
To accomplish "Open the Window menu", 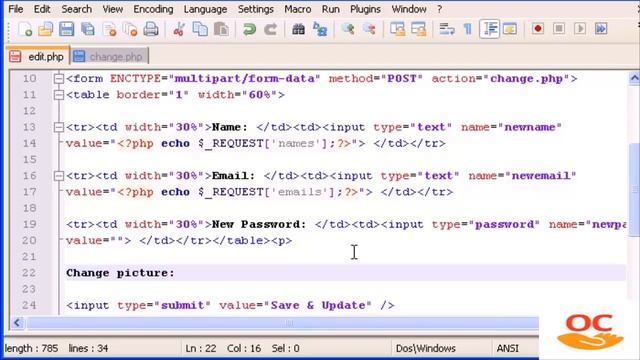I will (409, 9).
